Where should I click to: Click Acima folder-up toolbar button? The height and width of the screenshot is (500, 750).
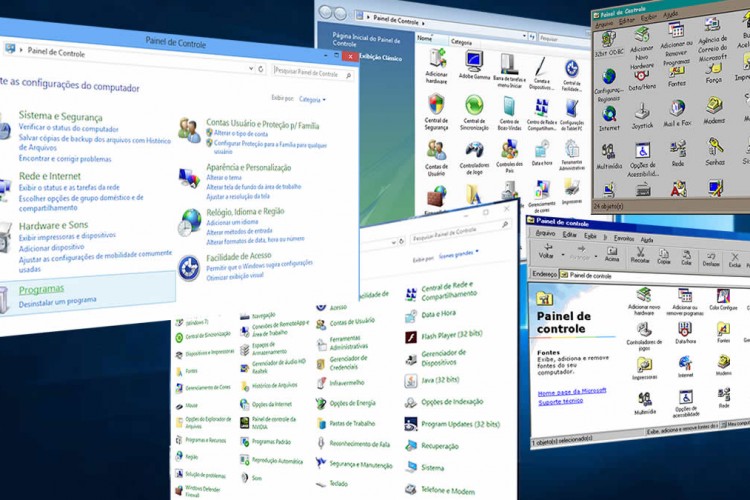pyautogui.click(x=612, y=255)
